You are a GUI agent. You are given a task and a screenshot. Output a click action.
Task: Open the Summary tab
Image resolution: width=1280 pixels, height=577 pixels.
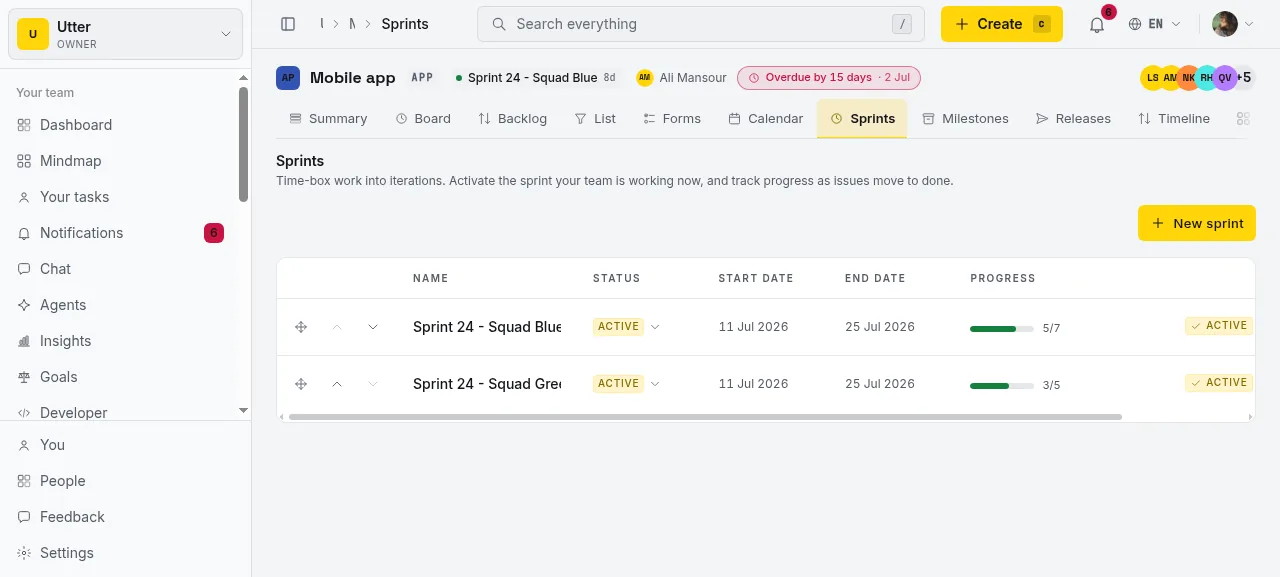pos(328,119)
